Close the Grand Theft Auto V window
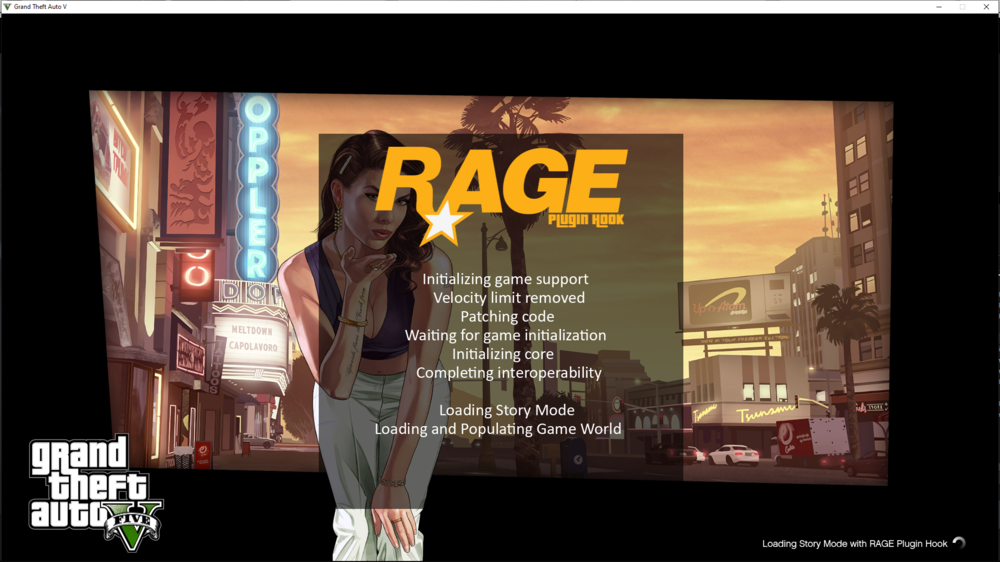 coord(986,7)
